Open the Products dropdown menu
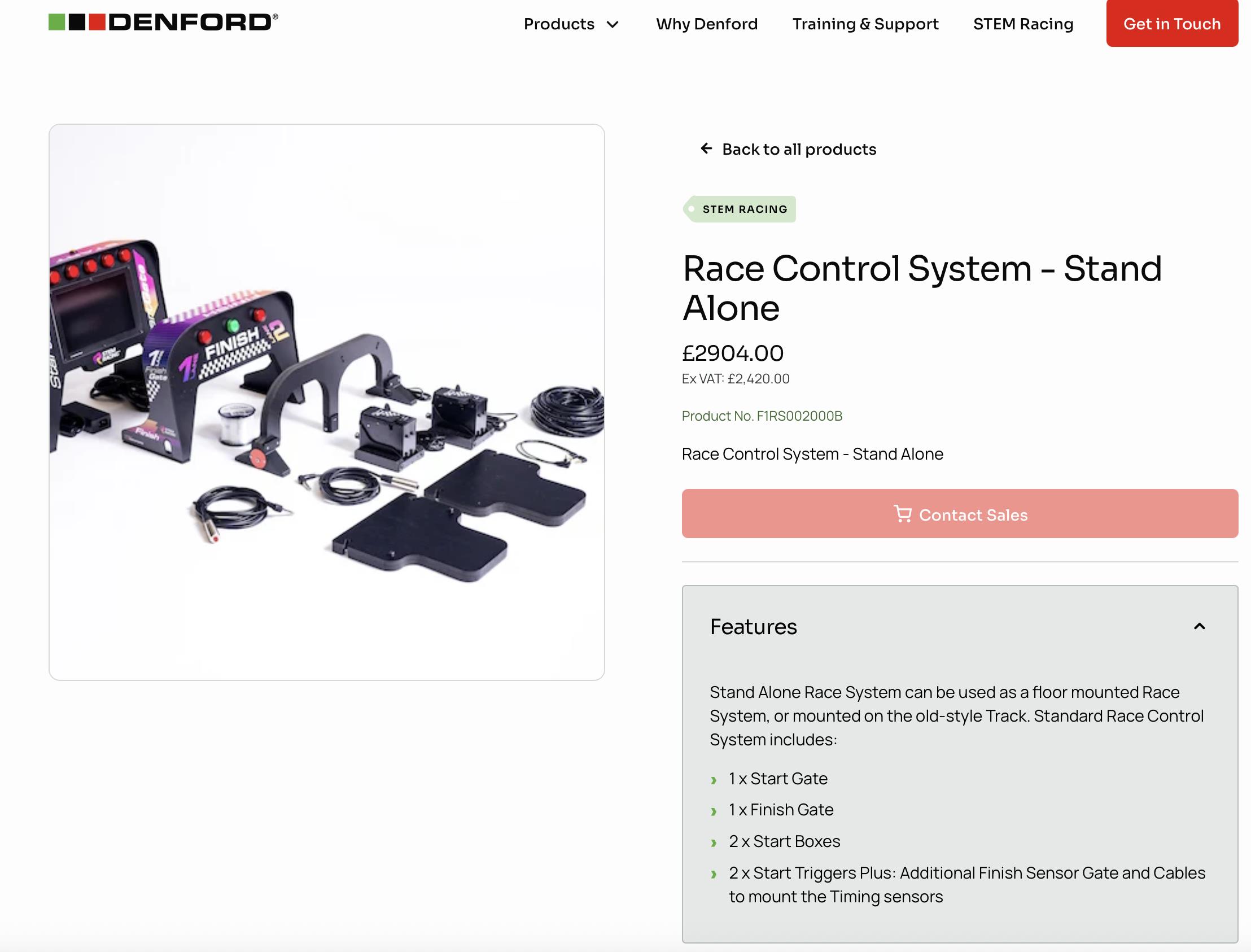 click(559, 24)
